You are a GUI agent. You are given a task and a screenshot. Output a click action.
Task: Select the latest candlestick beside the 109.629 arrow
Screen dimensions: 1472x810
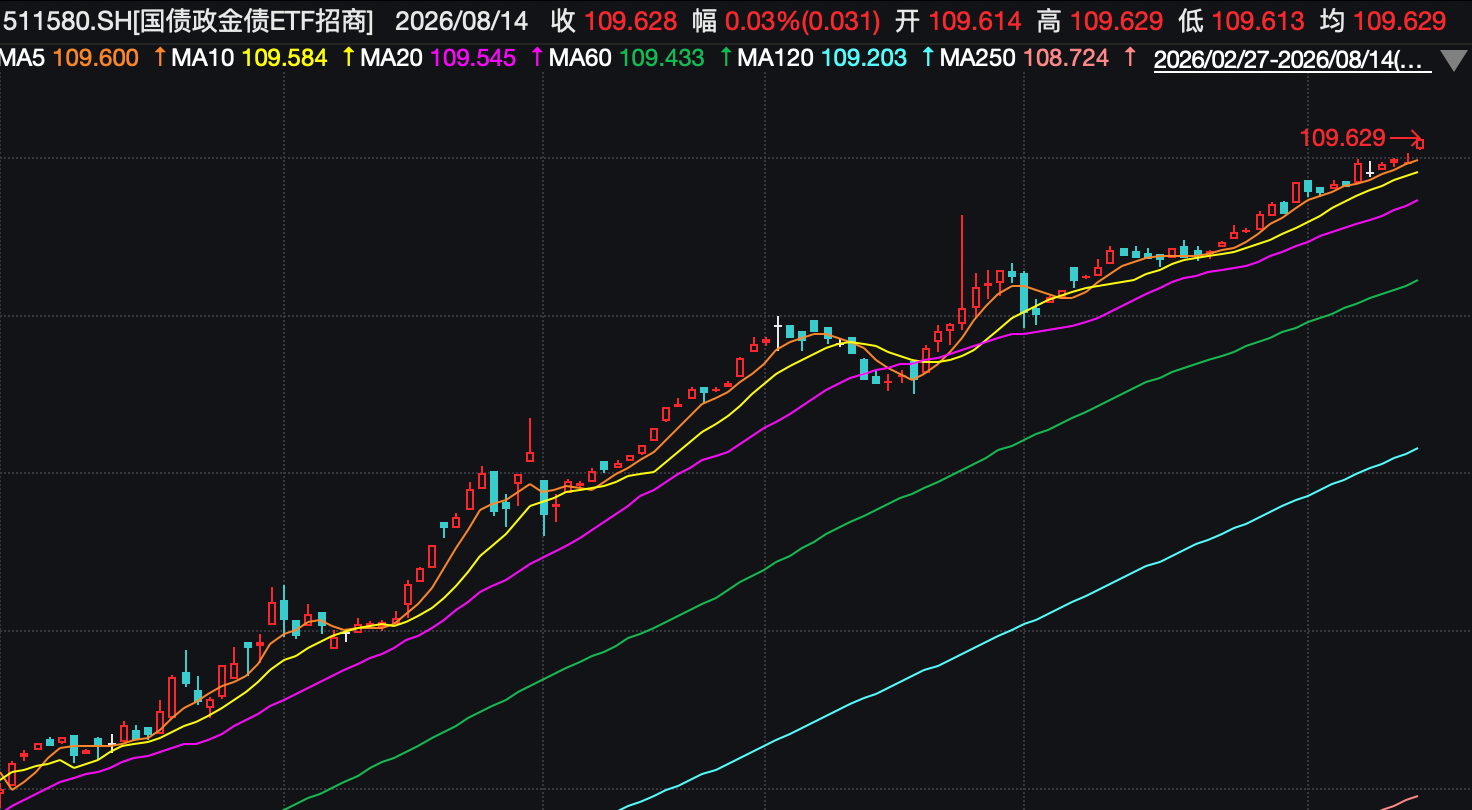pyautogui.click(x=1419, y=144)
